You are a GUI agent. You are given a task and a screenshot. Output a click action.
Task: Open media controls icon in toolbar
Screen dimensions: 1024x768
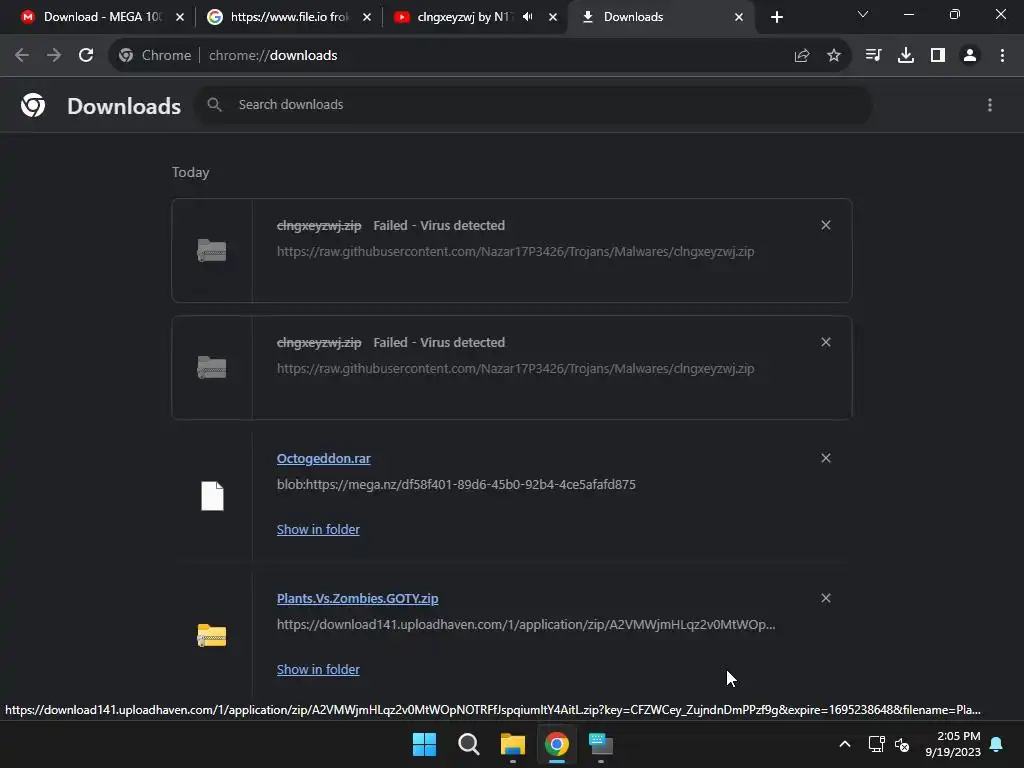point(873,56)
